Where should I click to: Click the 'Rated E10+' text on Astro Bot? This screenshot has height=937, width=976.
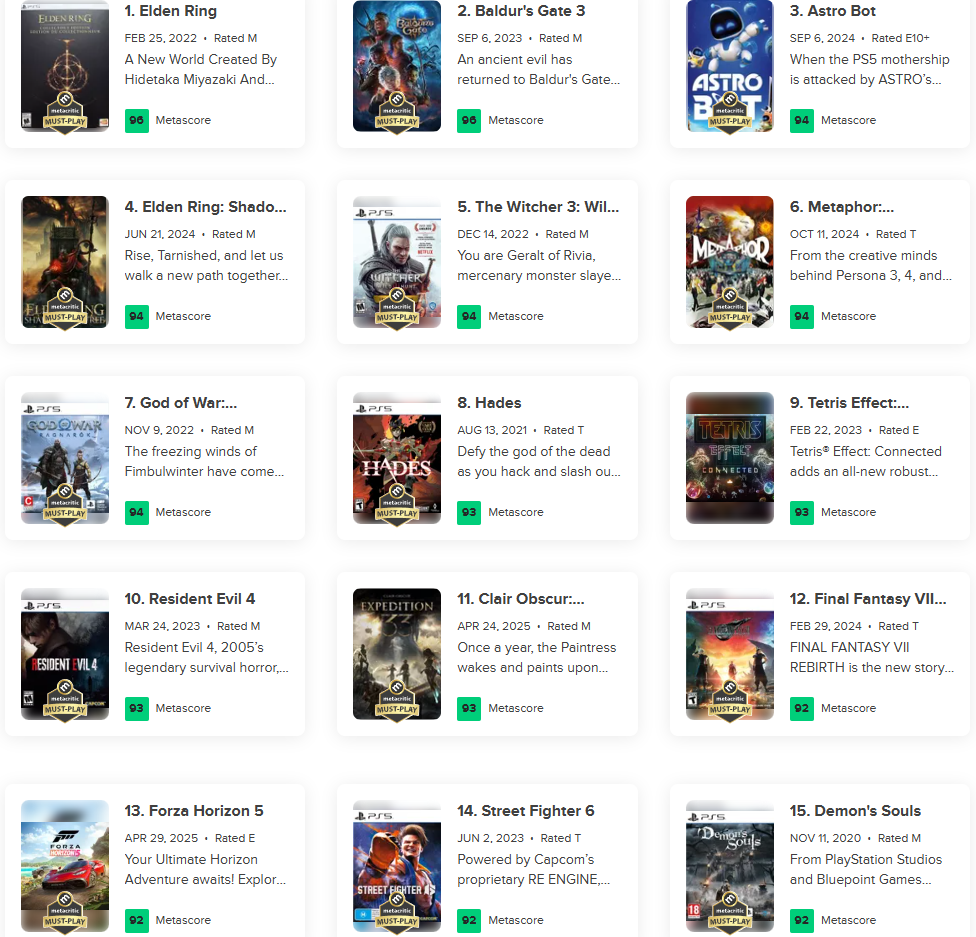point(900,38)
